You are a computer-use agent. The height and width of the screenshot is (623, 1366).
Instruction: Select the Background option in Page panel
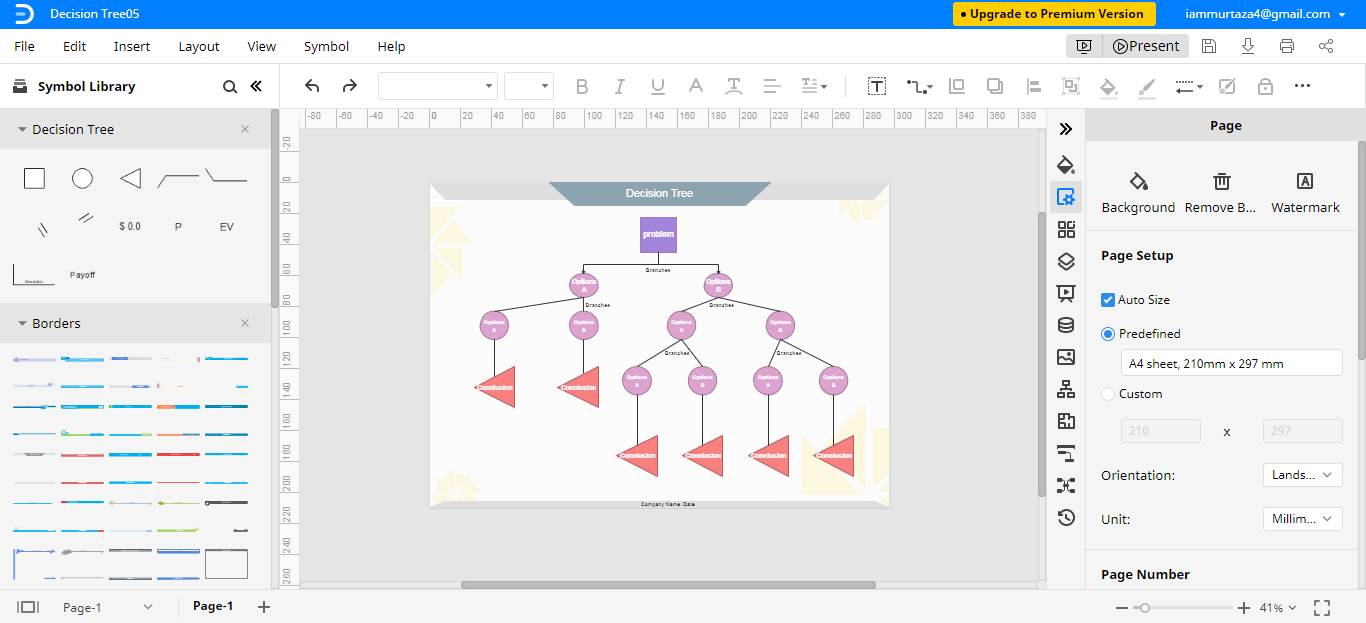pyautogui.click(x=1138, y=190)
